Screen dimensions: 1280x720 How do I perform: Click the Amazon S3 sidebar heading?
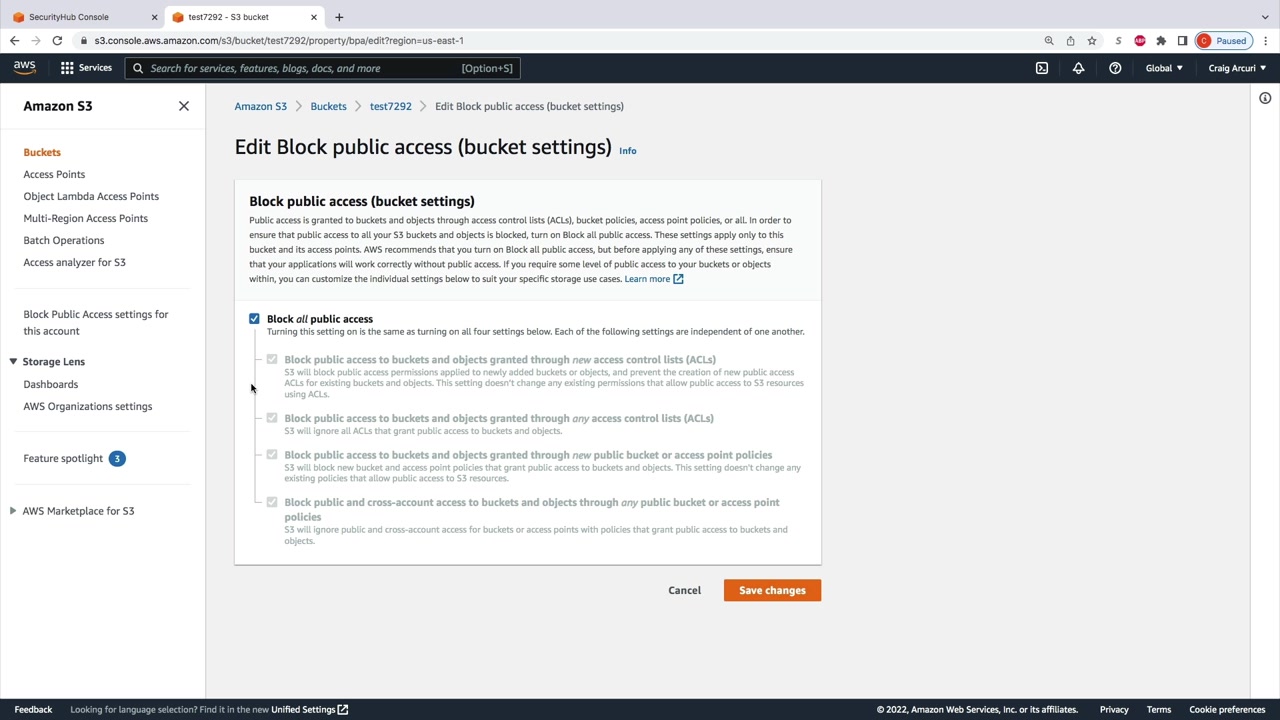click(x=58, y=106)
